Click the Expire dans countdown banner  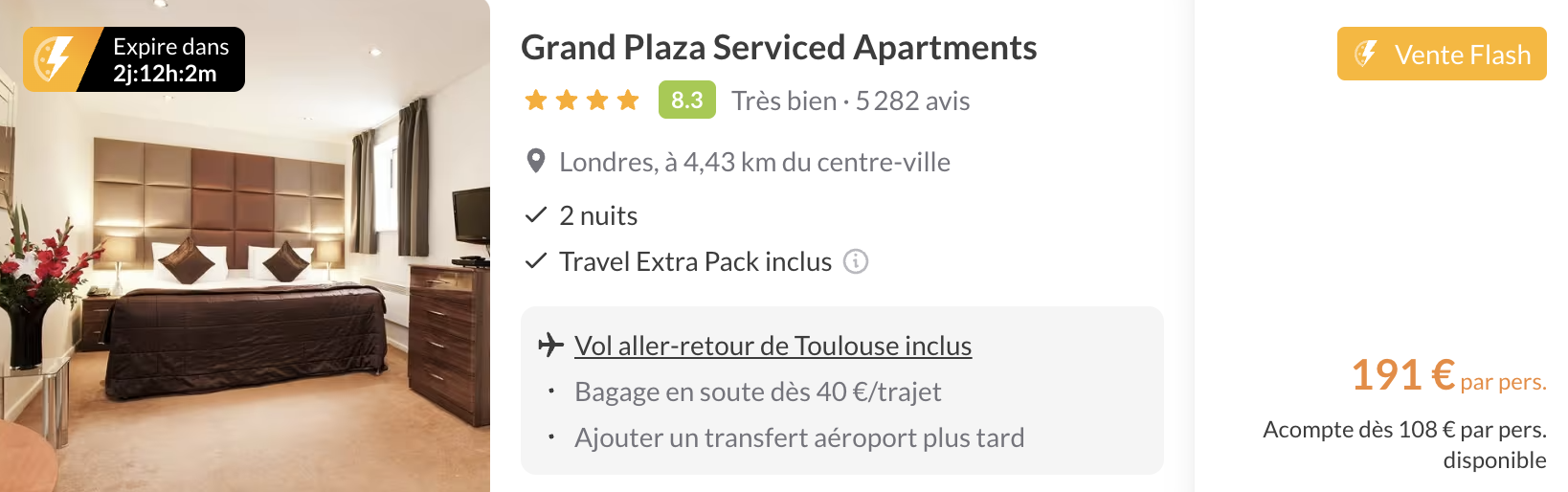coord(134,59)
